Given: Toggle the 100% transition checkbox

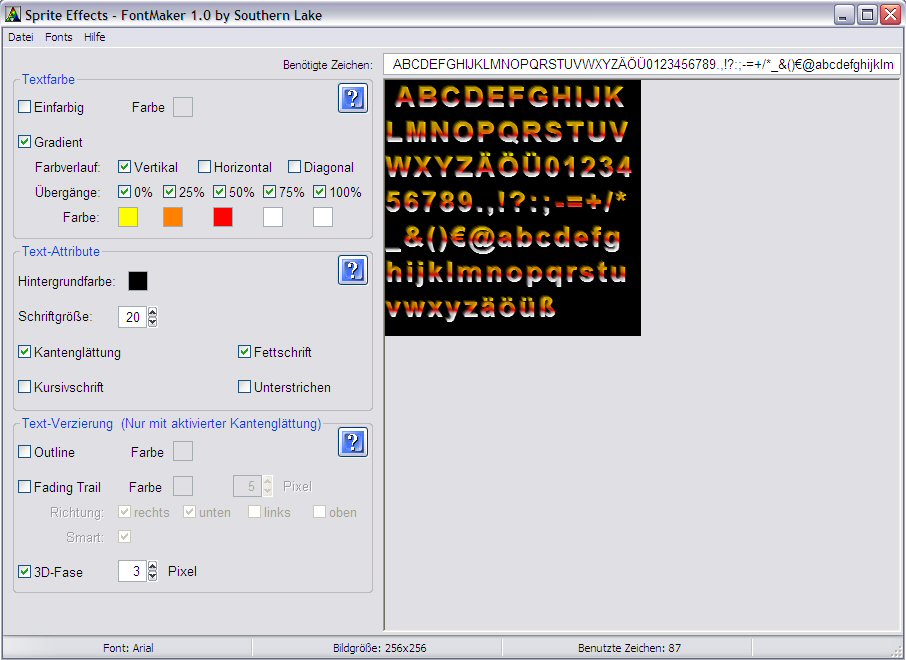Looking at the screenshot, I should point(320,192).
